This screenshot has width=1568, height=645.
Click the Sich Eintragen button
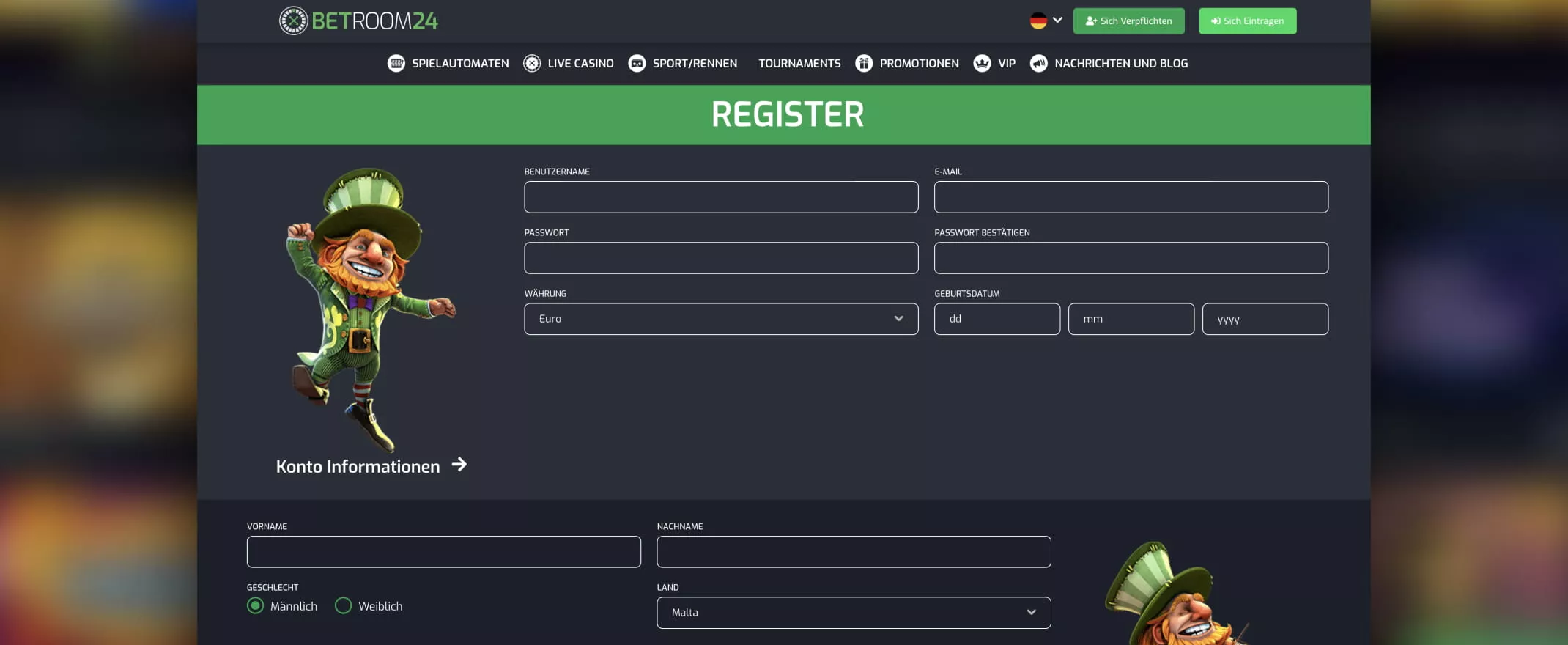(x=1247, y=21)
